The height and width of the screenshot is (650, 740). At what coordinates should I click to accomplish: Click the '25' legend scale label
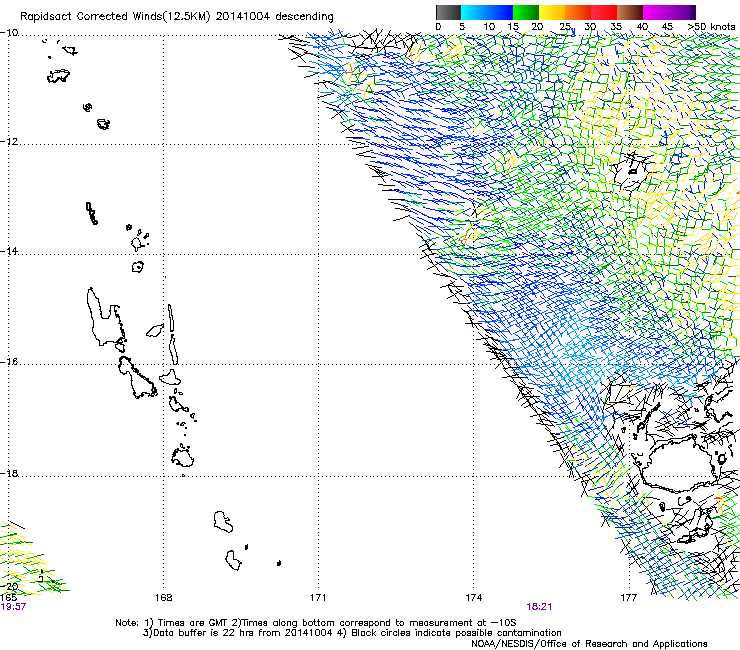(x=564, y=27)
